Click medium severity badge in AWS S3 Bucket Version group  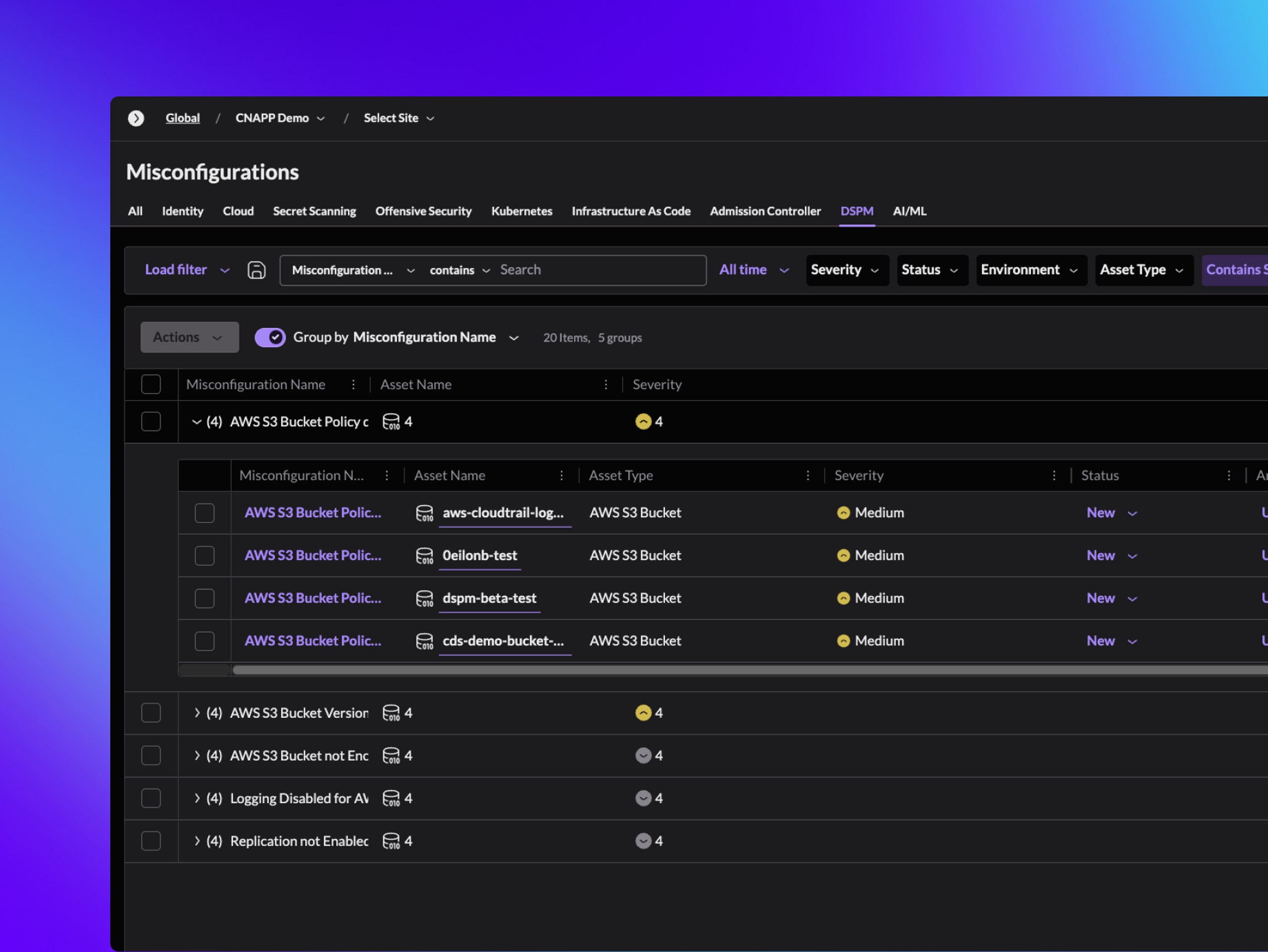pyautogui.click(x=643, y=713)
